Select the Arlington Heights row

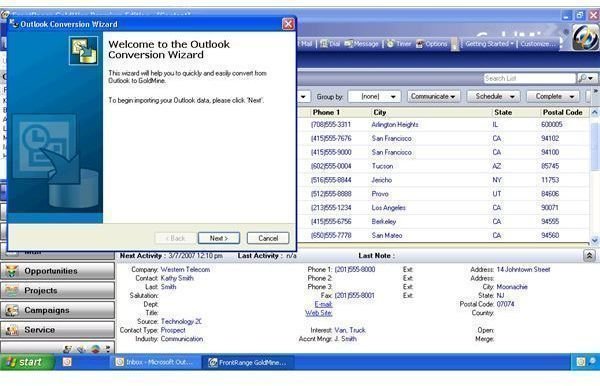point(444,125)
